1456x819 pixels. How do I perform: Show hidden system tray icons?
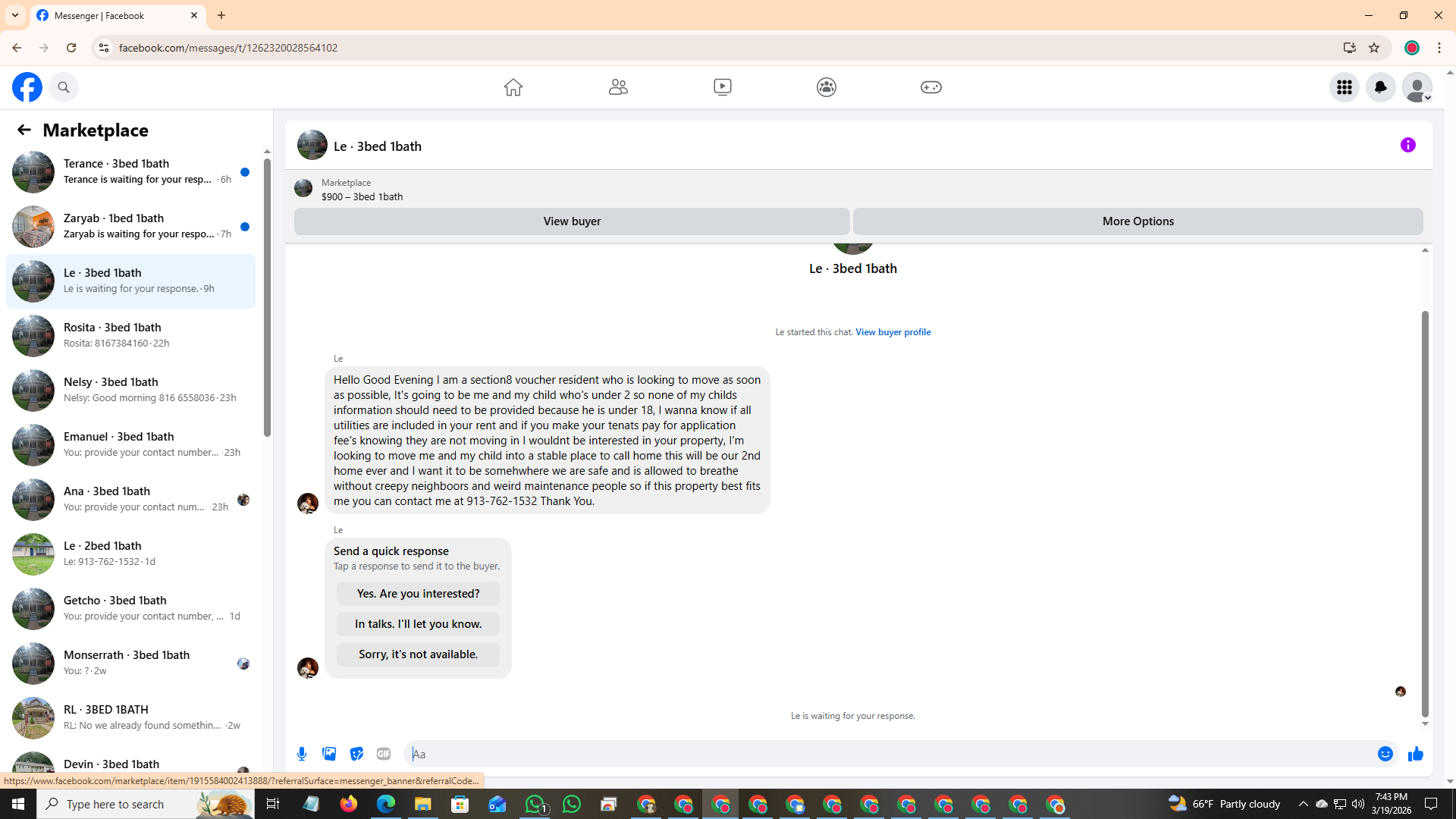(1303, 804)
